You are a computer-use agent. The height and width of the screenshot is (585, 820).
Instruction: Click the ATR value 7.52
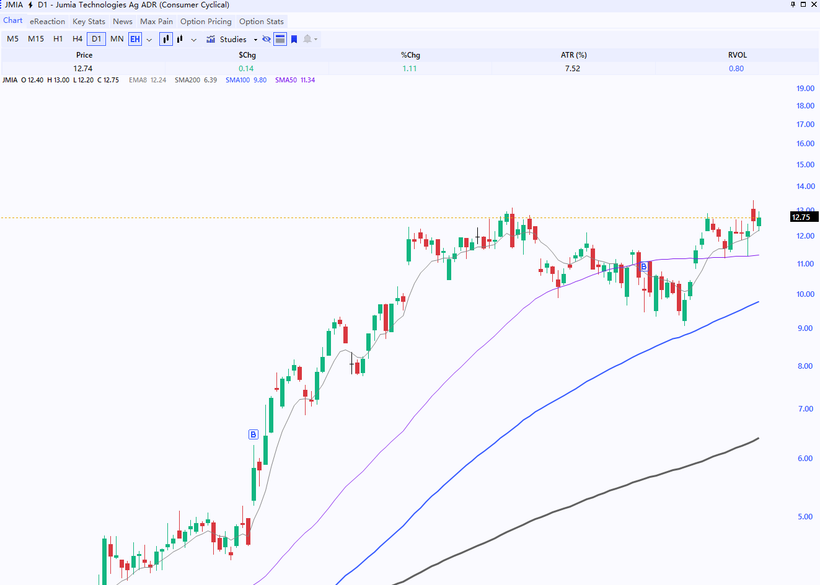click(x=573, y=68)
